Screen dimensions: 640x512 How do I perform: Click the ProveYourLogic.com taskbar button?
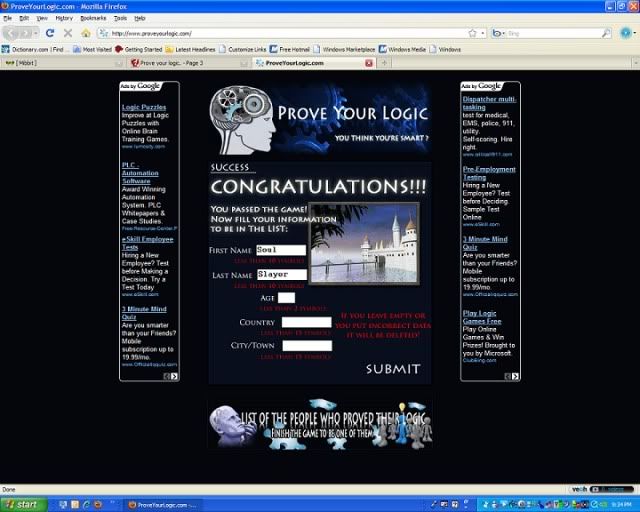(163, 505)
